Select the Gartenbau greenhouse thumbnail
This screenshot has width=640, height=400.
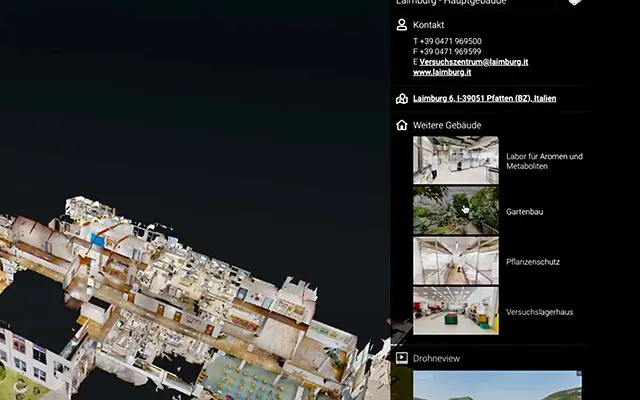tap(456, 211)
